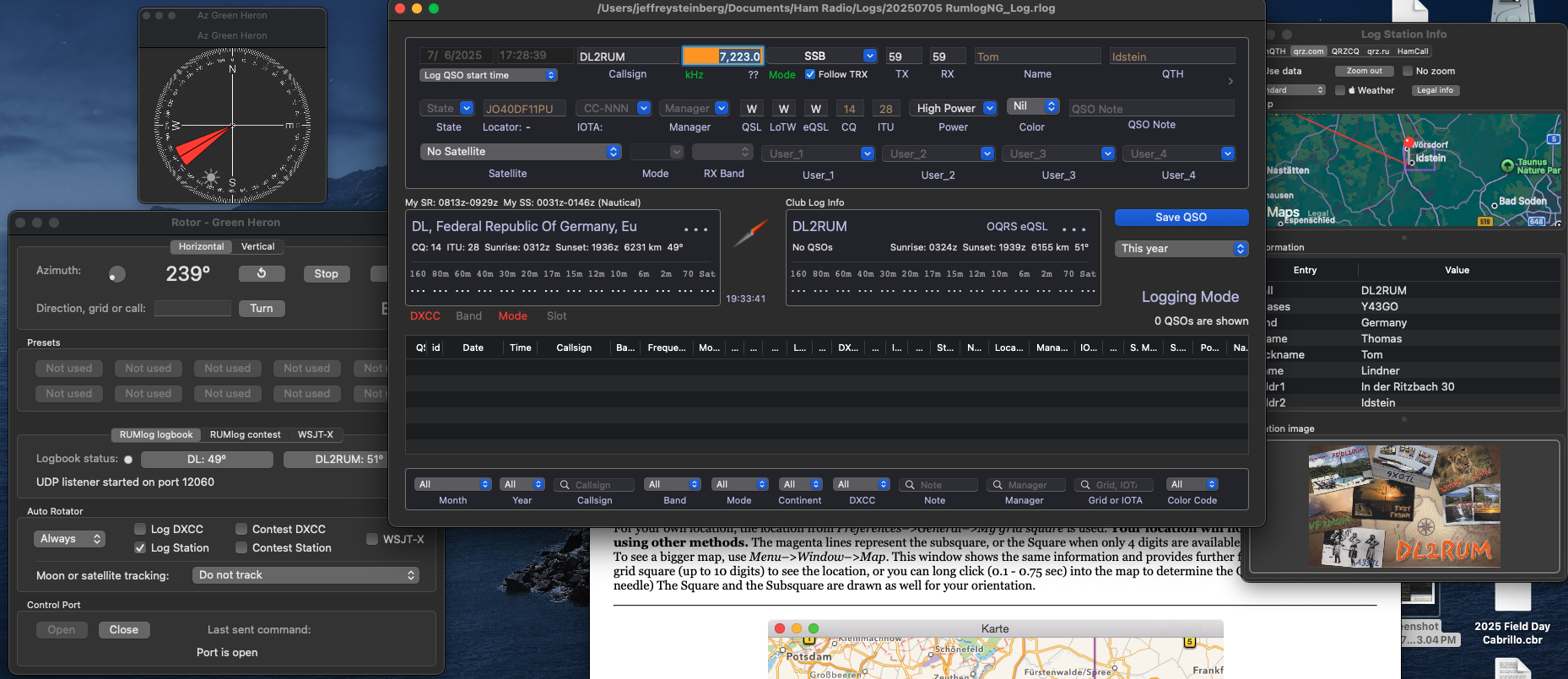Click the rotor Stop button
1568x679 pixels.
pyautogui.click(x=326, y=274)
